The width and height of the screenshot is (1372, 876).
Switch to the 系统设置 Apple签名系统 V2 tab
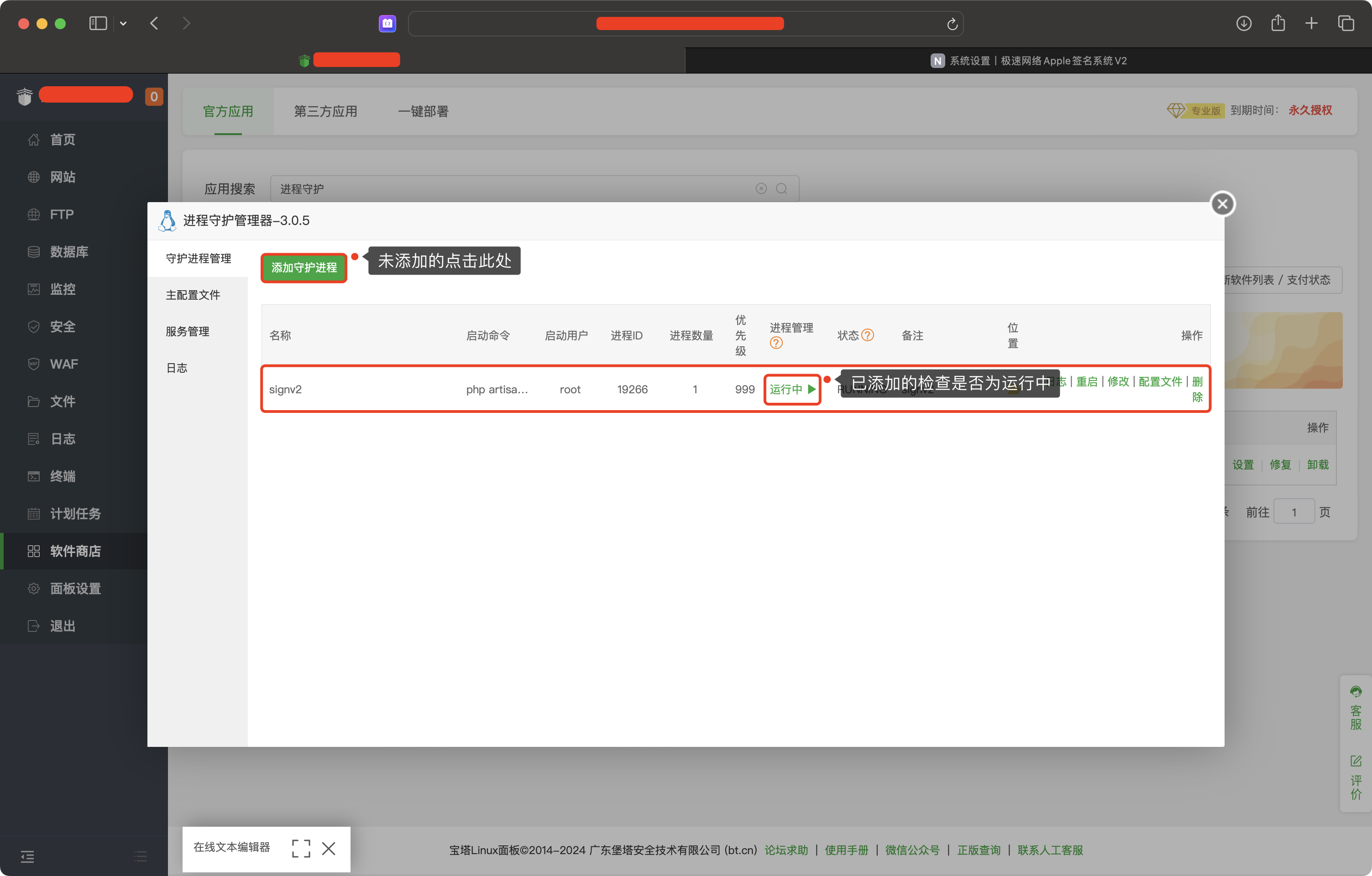click(1028, 60)
